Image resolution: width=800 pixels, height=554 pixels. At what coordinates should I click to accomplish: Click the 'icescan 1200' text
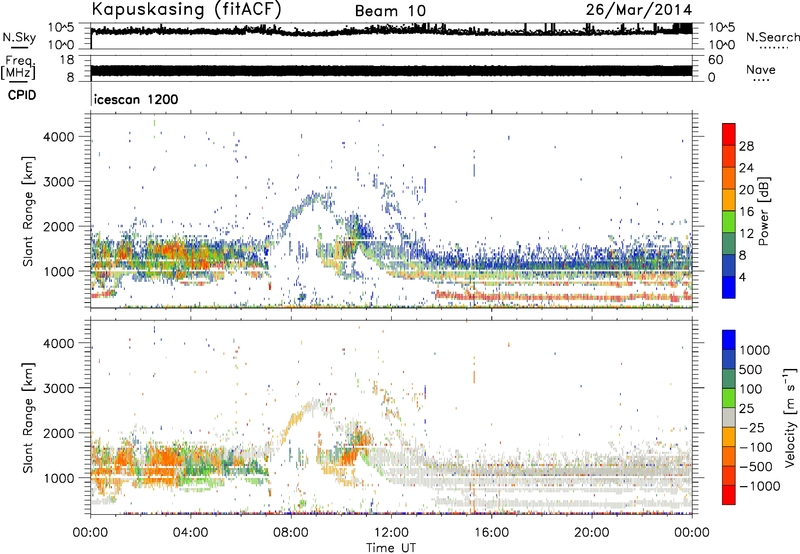136,99
